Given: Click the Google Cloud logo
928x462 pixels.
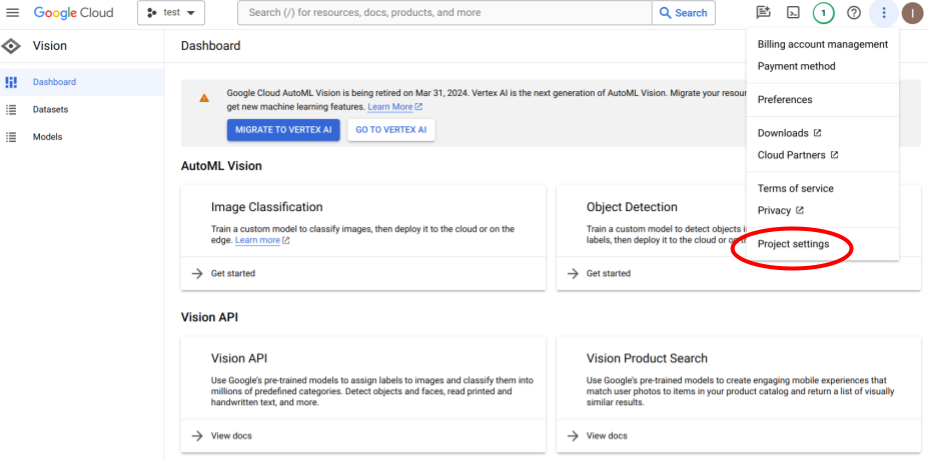Looking at the screenshot, I should pos(73,13).
